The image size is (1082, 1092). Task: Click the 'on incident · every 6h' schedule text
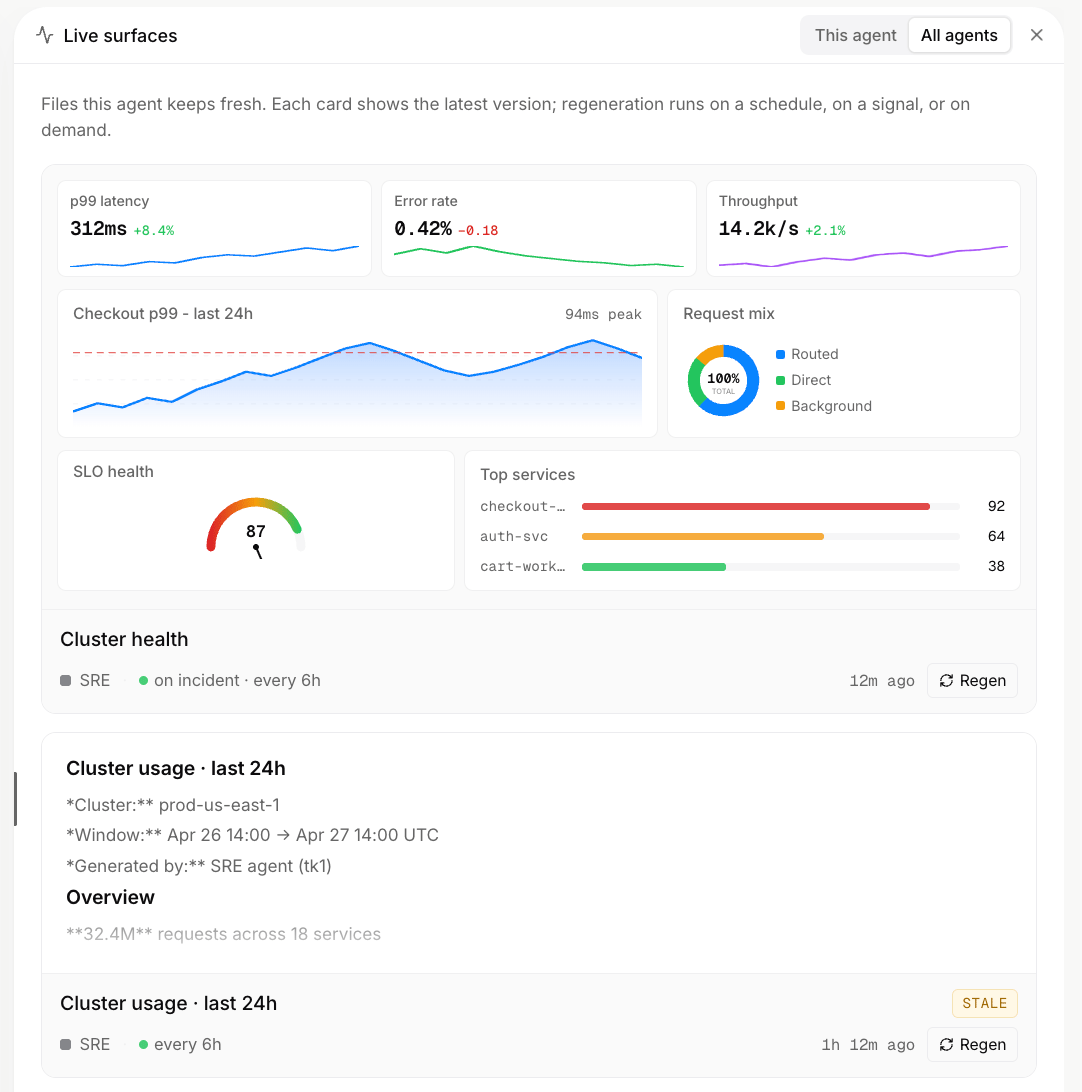[237, 680]
